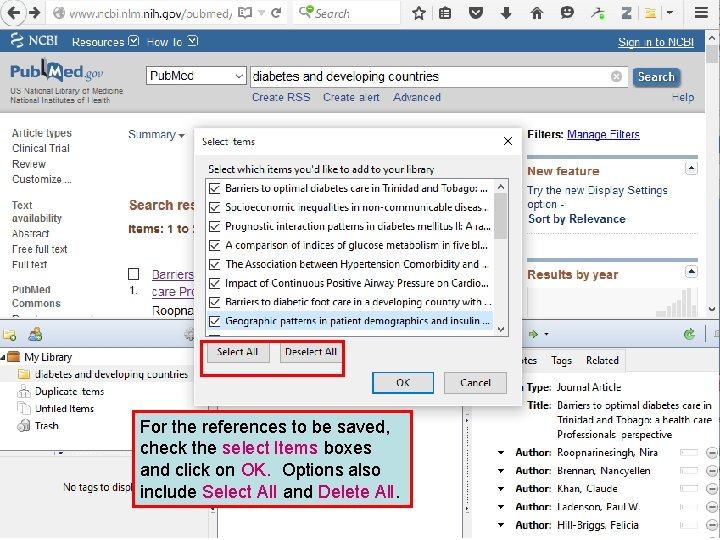
Task: Expand the NCBI How To menu
Action: point(172,42)
